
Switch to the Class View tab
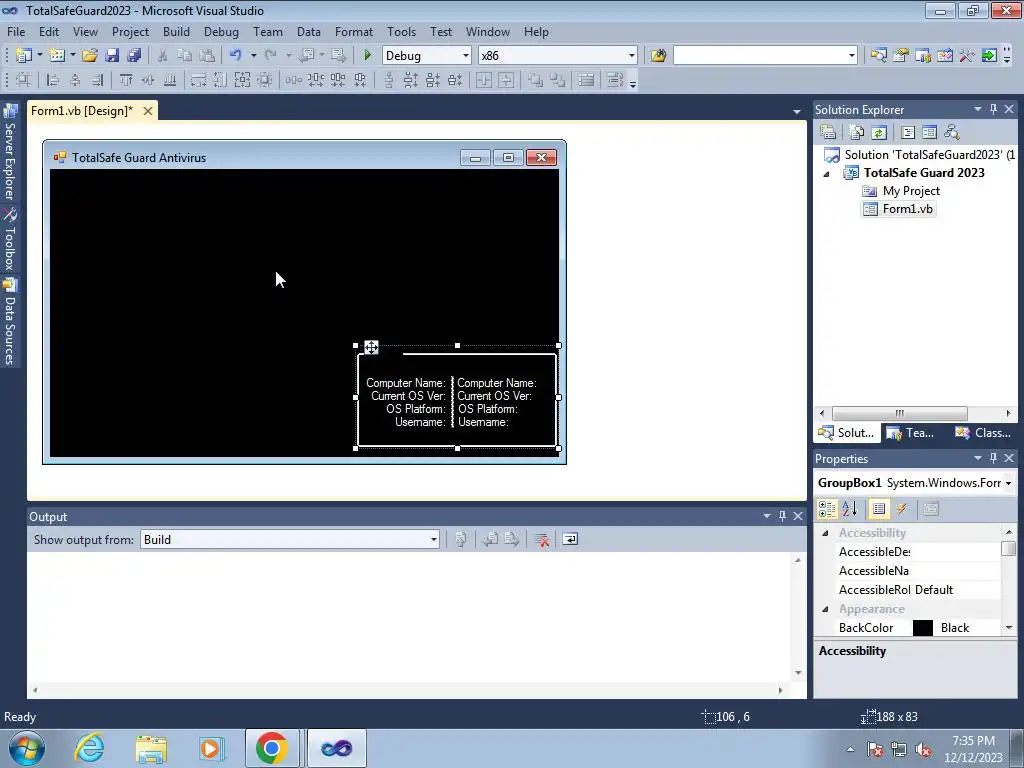pyautogui.click(x=983, y=432)
